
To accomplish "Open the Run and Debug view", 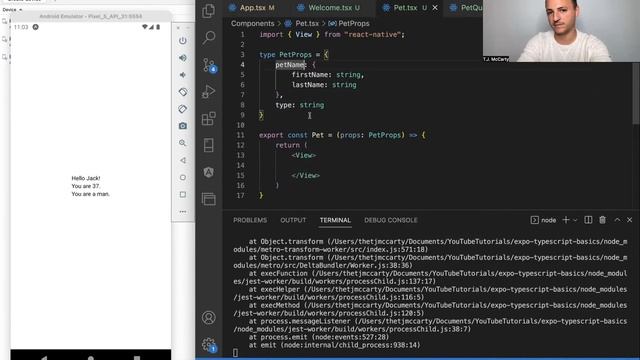I will click(x=209, y=91).
